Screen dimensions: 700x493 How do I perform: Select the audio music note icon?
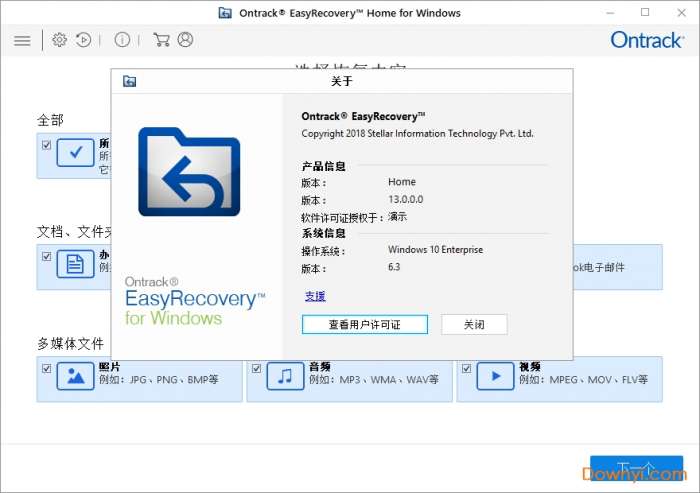(285, 376)
